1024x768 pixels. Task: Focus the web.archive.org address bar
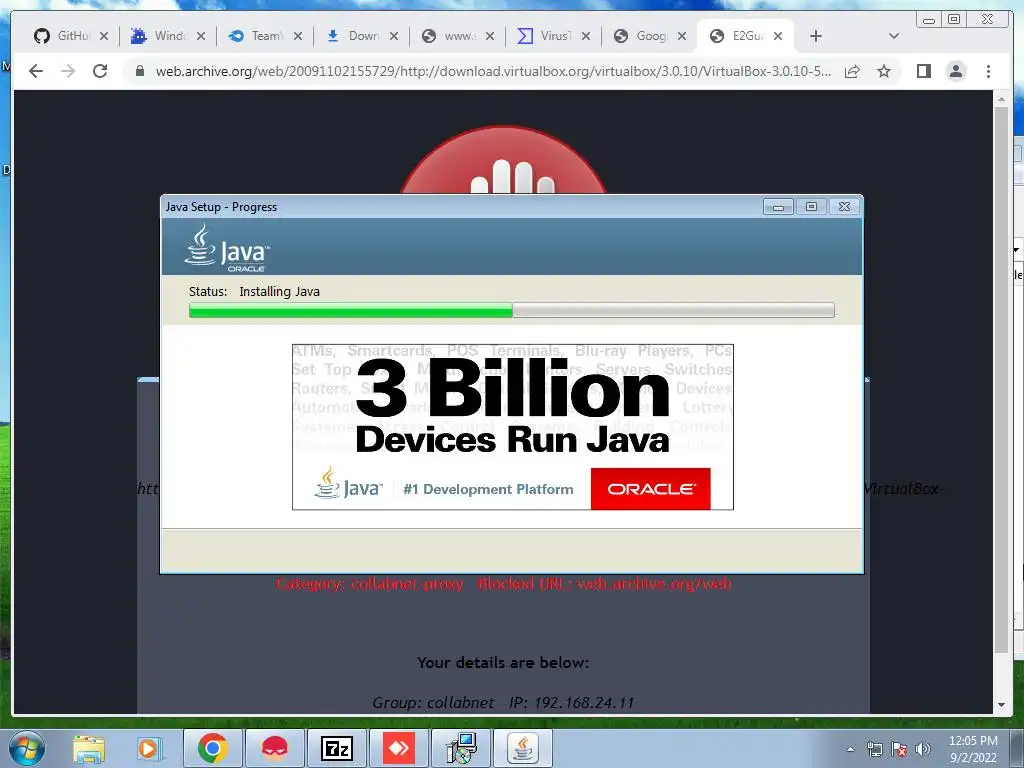coord(493,71)
